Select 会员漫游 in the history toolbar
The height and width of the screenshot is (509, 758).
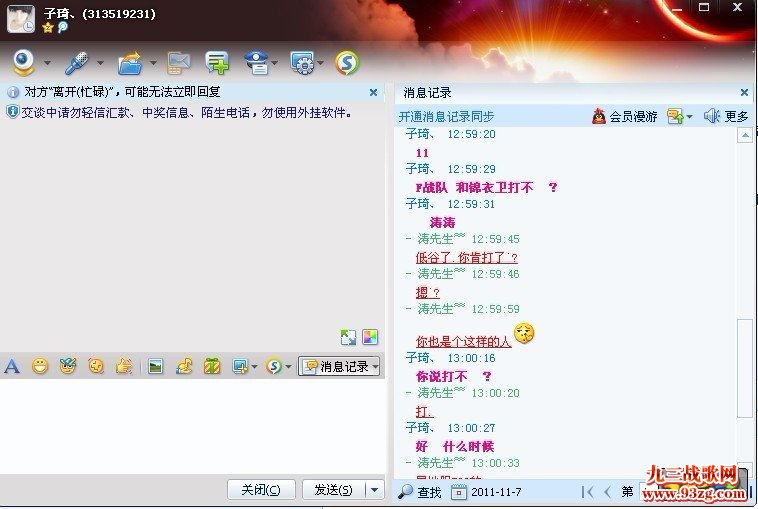625,116
